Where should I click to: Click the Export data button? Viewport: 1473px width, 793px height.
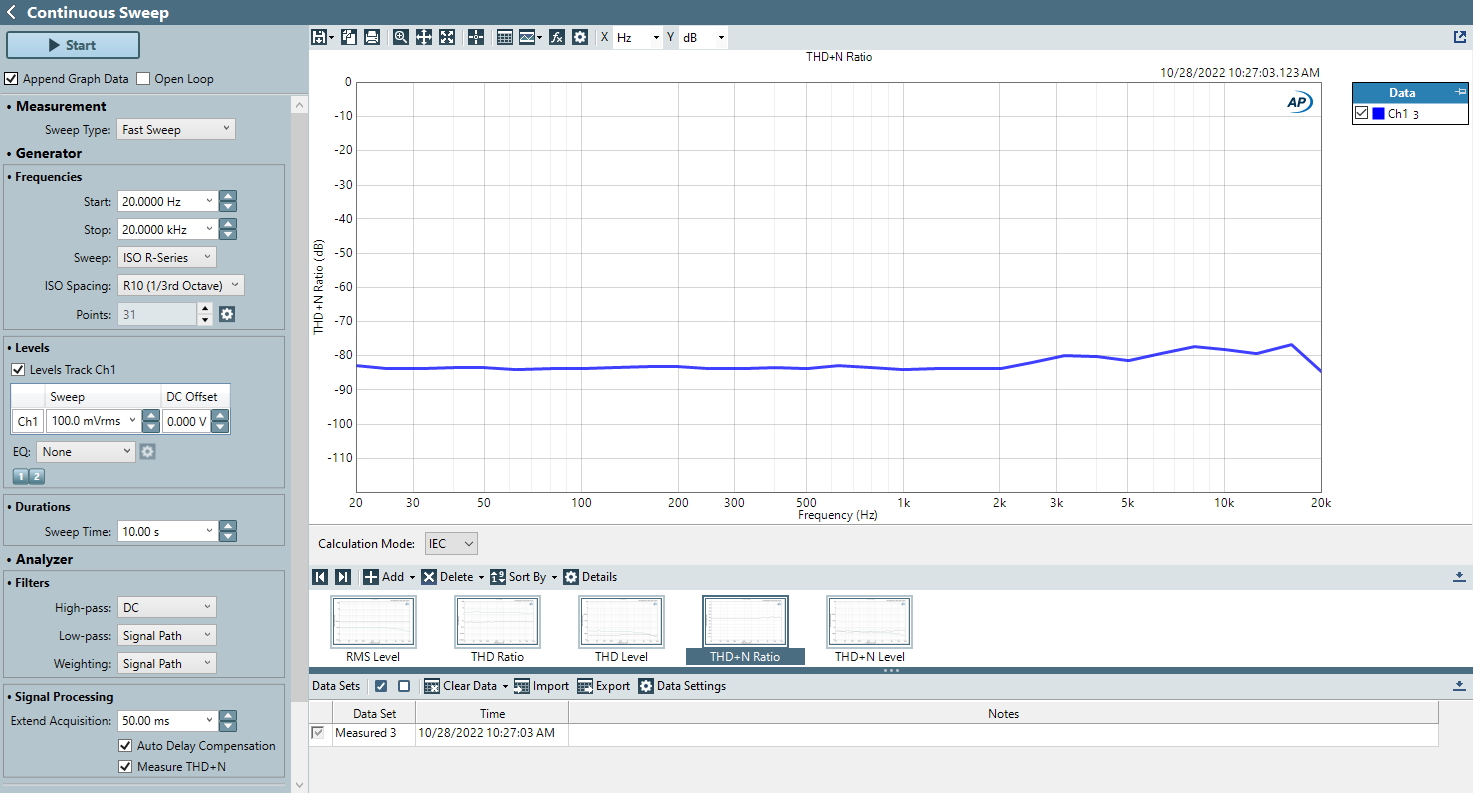tap(604, 686)
